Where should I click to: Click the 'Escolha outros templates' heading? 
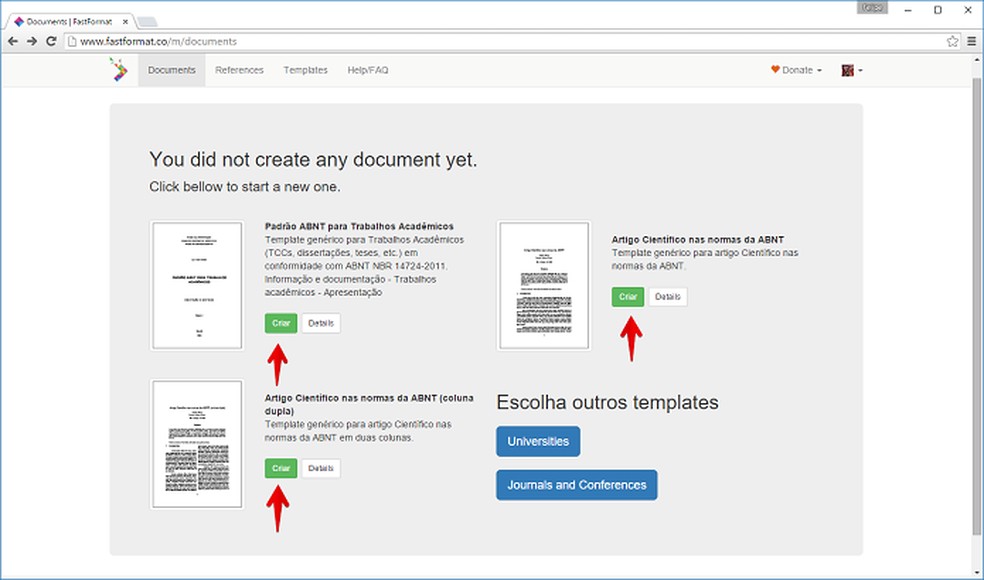click(607, 402)
